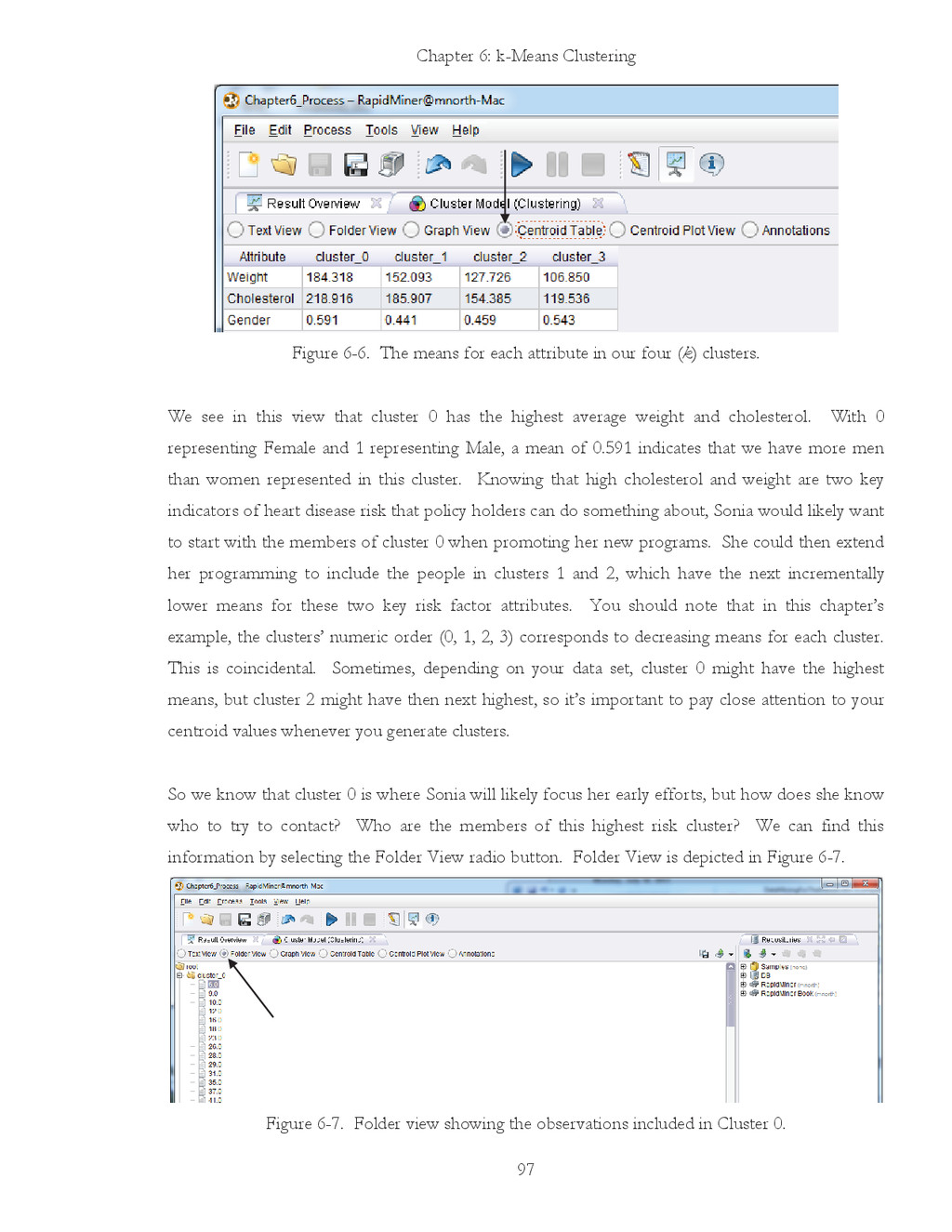Click the RapidMiner logo in Figure 6-6 title bar

click(231, 100)
